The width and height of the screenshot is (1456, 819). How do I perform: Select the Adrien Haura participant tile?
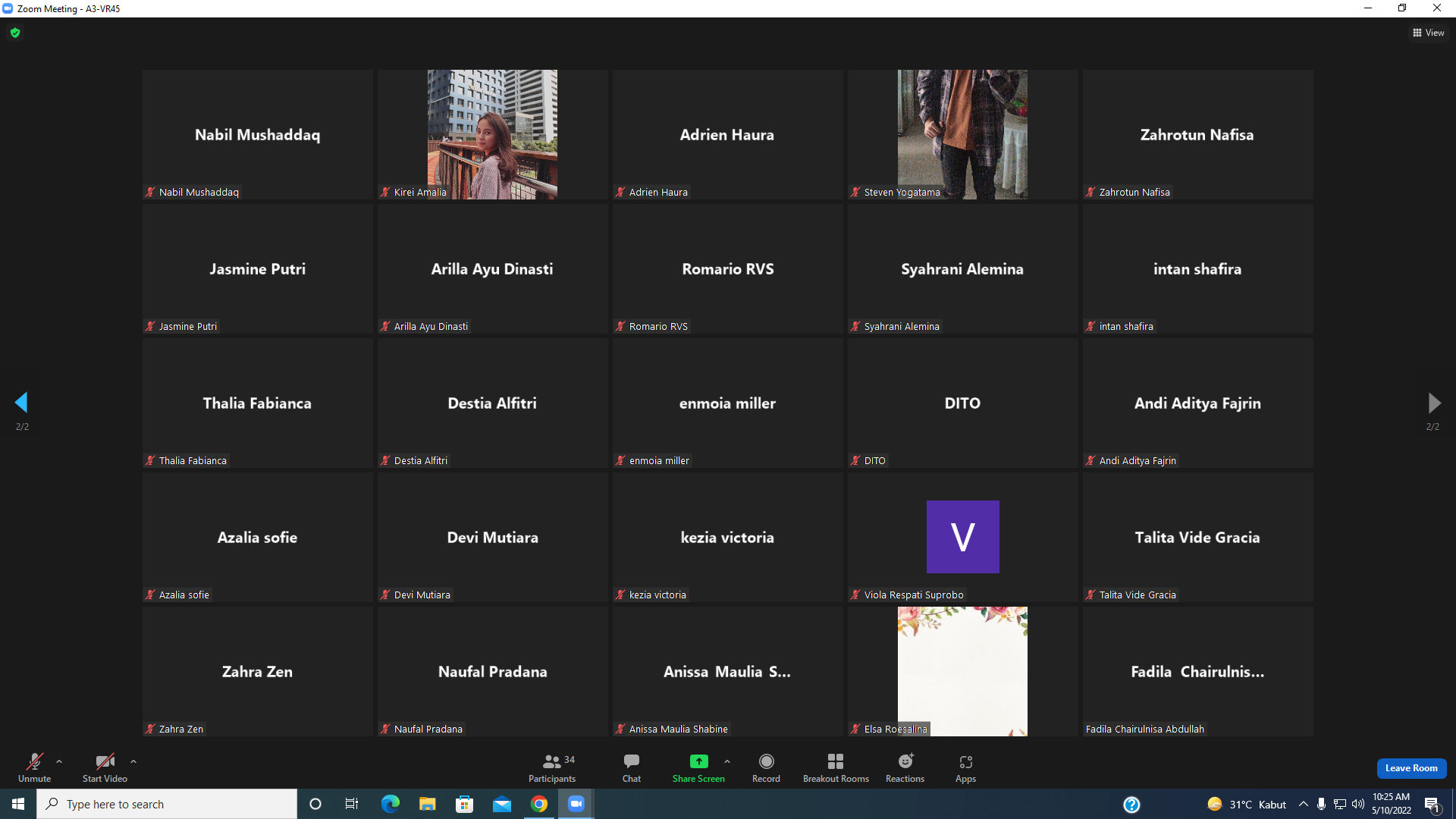pos(727,134)
